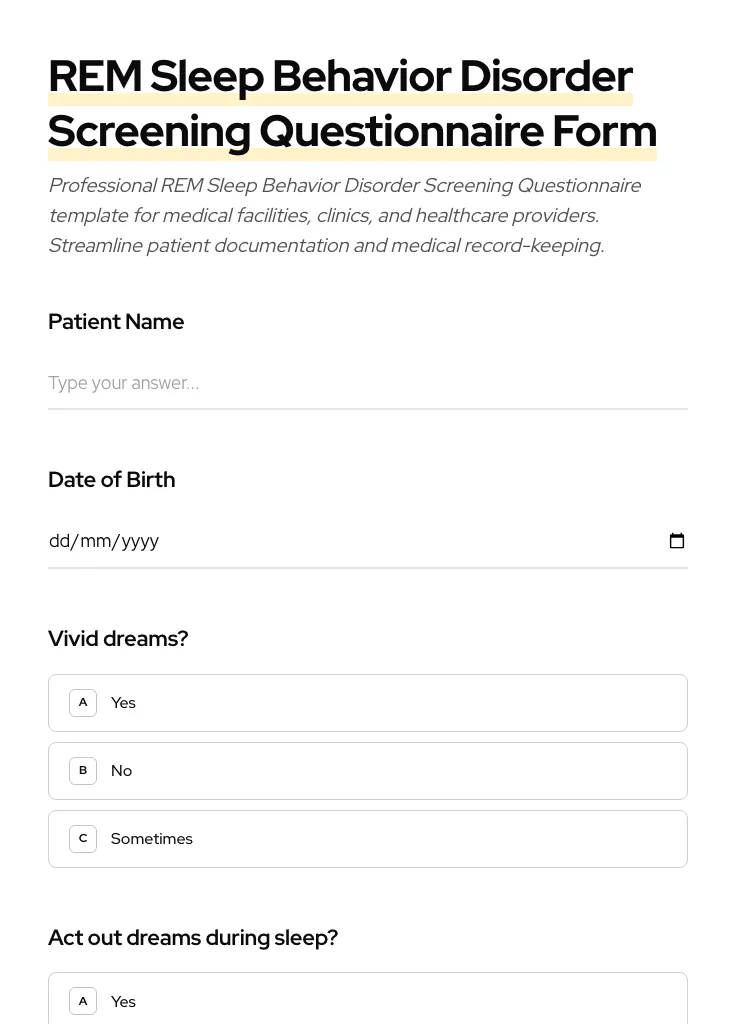Open the calendar picker for Date of Birth
The image size is (736, 1024).
click(x=677, y=540)
